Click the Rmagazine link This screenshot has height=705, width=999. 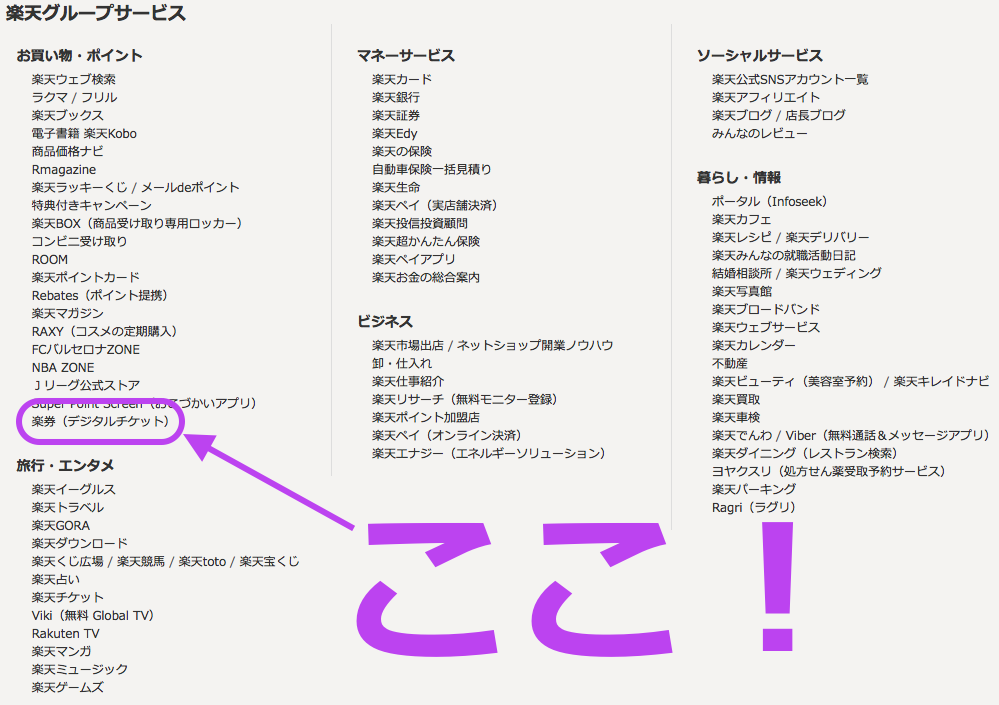[64, 169]
